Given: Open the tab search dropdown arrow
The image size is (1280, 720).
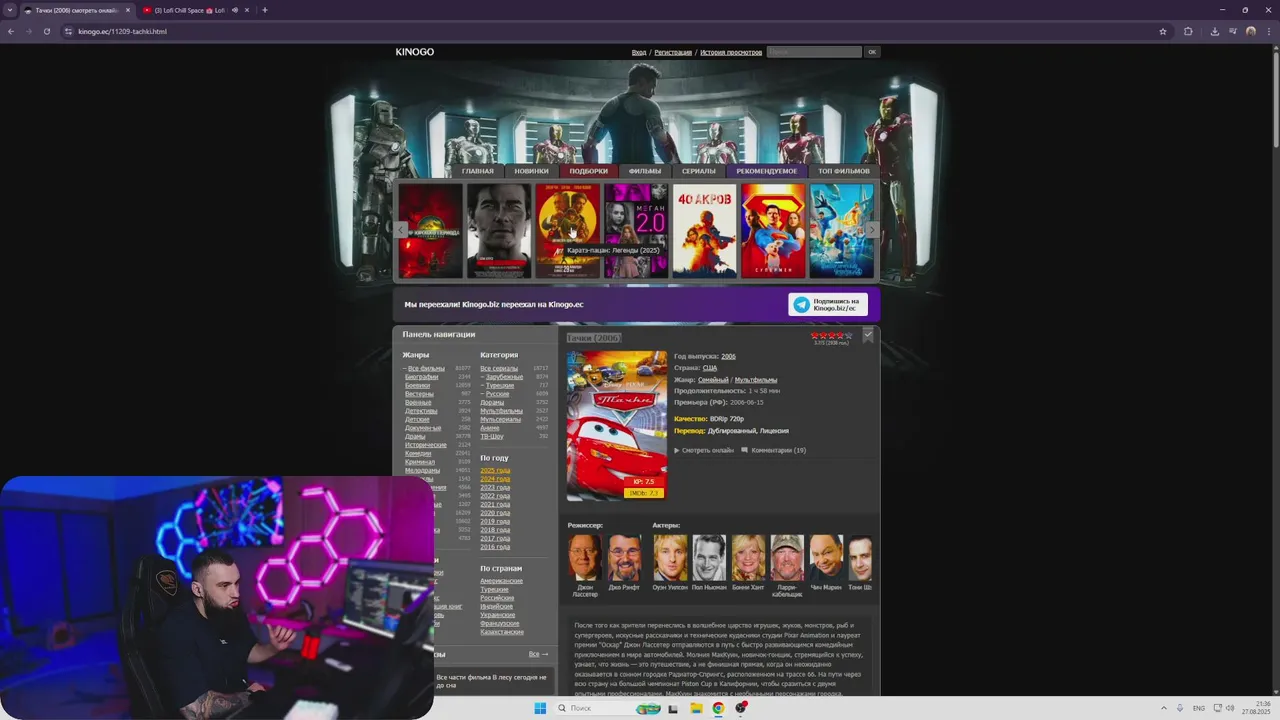Looking at the screenshot, I should coord(10,10).
